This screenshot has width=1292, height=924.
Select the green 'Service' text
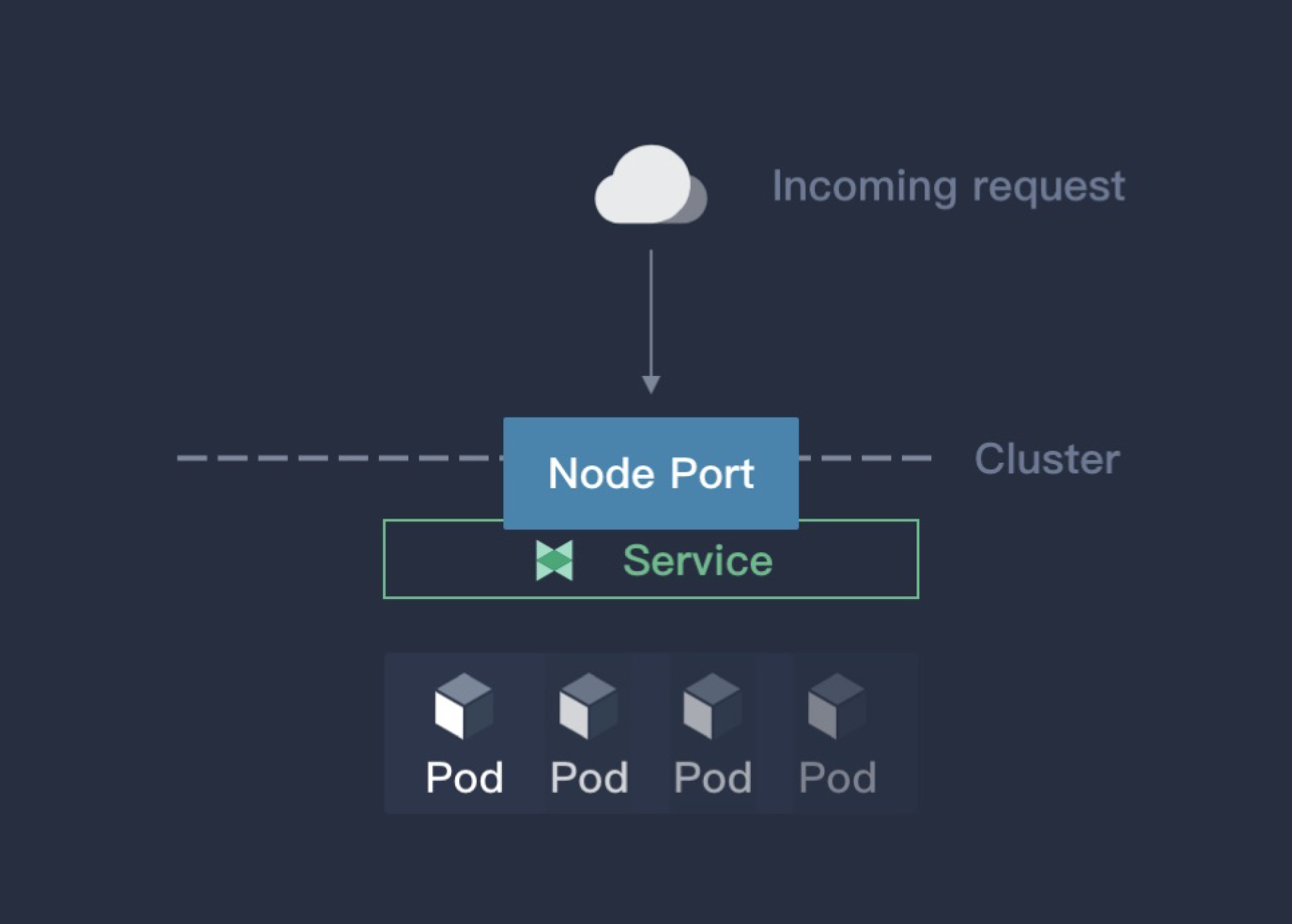point(698,561)
